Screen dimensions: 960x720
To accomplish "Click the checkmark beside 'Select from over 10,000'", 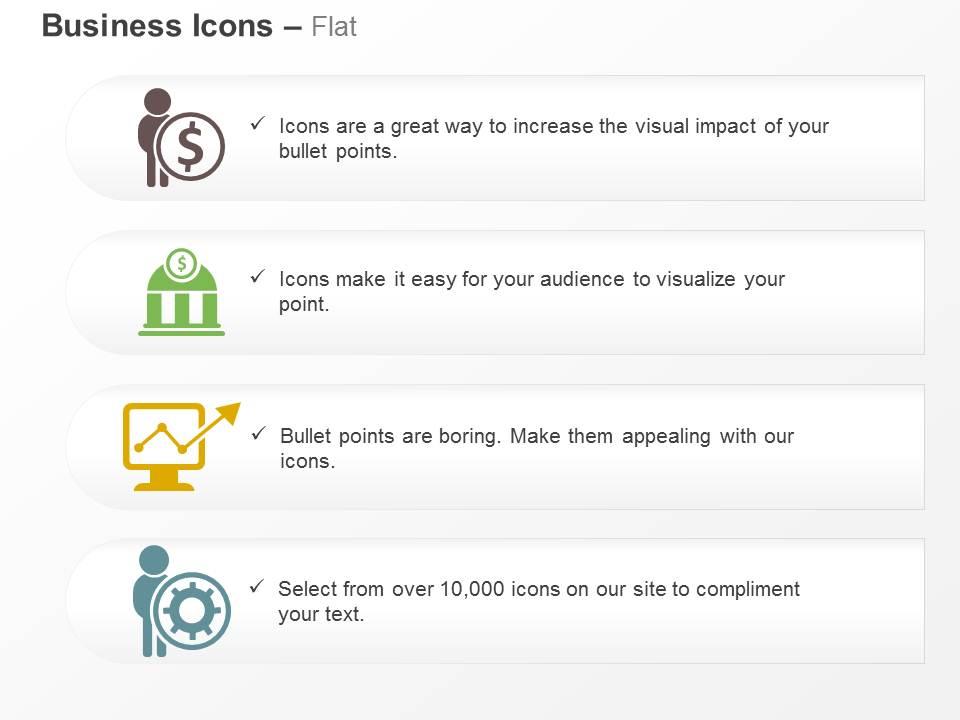I will click(x=257, y=586).
